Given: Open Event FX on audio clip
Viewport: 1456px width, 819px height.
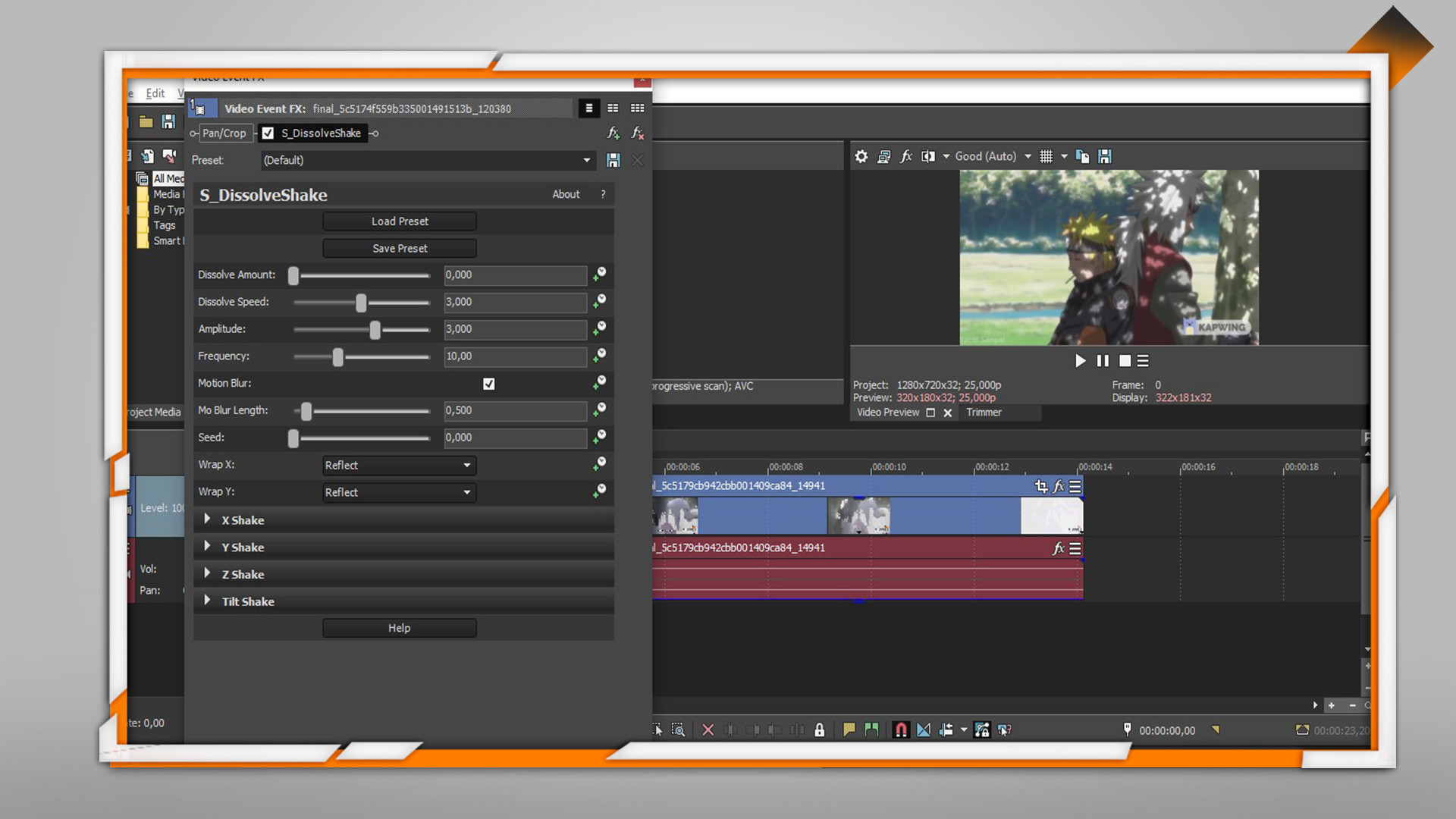Looking at the screenshot, I should 1059,548.
